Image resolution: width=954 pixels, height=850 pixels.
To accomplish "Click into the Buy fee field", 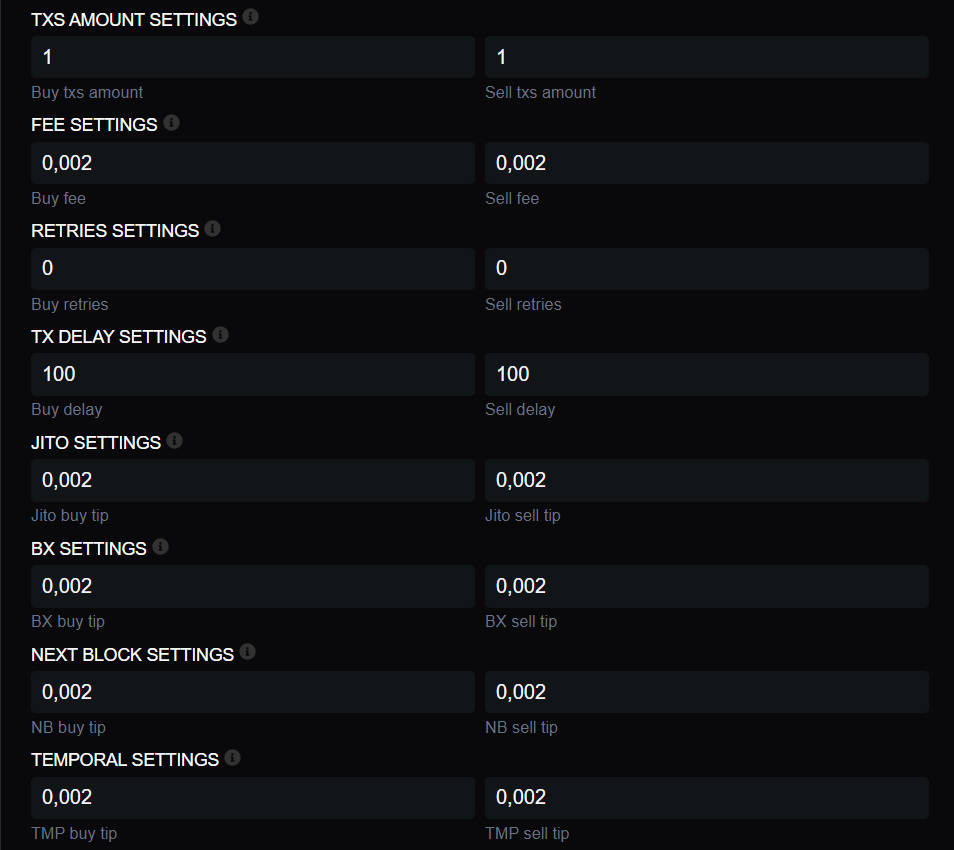I will (x=253, y=163).
